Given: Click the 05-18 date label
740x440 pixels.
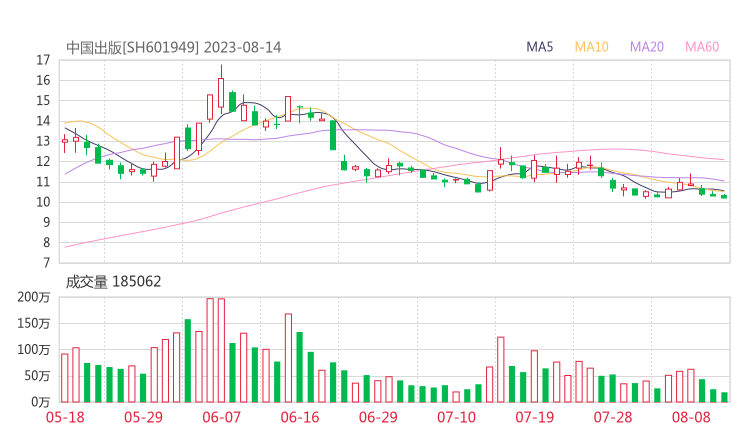Looking at the screenshot, I should [x=65, y=417].
